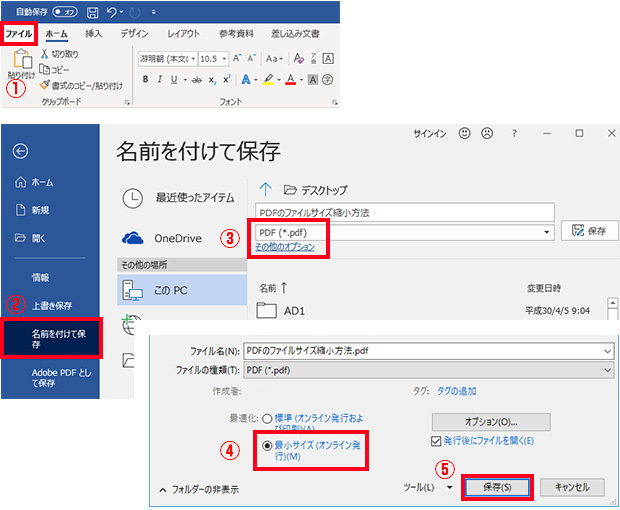
Task: Click the save disk icon in title bar
Action: (x=92, y=12)
